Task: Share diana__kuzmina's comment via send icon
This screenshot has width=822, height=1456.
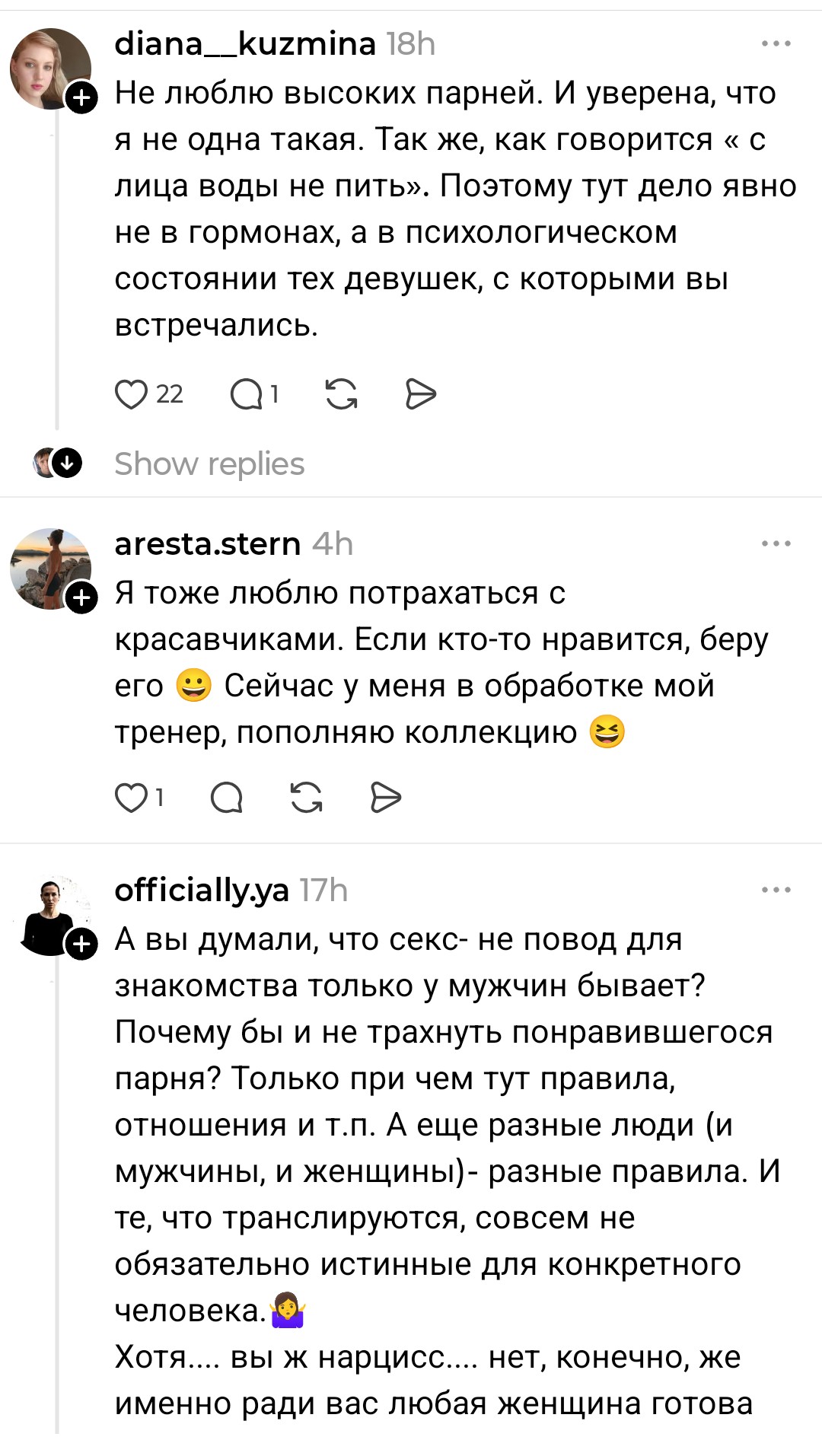Action: point(421,394)
